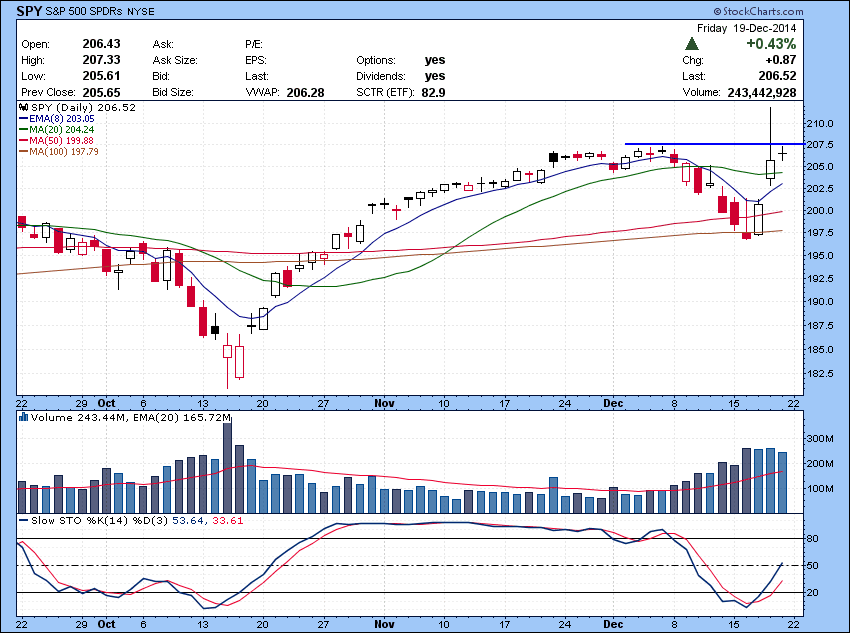Image resolution: width=850 pixels, height=633 pixels.
Task: Click the yes value next to Dividends
Action: click(435, 76)
